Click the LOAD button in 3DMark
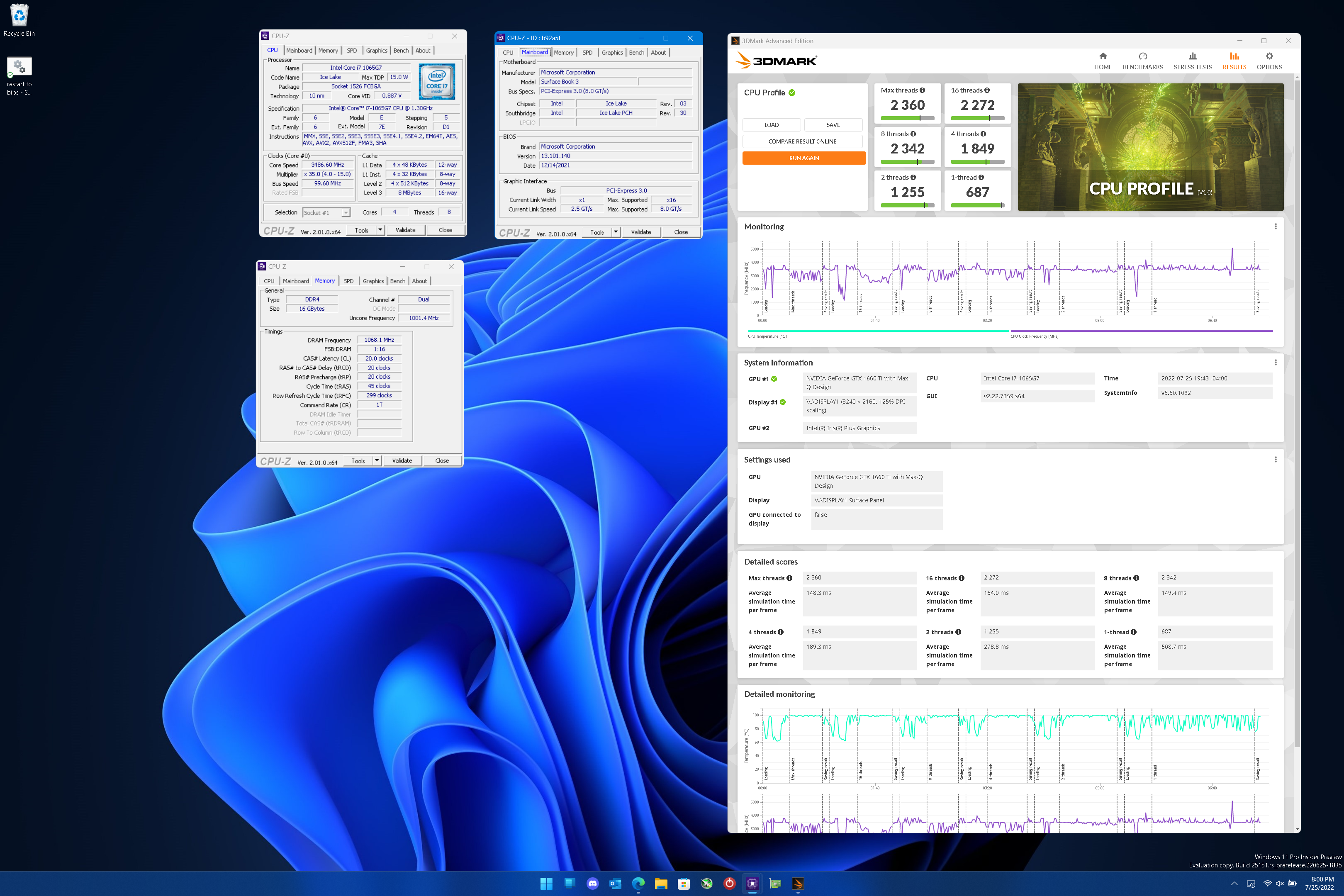Screen dimensions: 1344x896 tap(772, 124)
